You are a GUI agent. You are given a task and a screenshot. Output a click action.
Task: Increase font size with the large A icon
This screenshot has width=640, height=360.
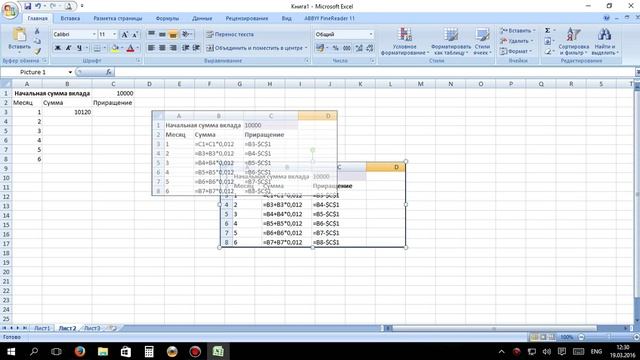pos(125,35)
